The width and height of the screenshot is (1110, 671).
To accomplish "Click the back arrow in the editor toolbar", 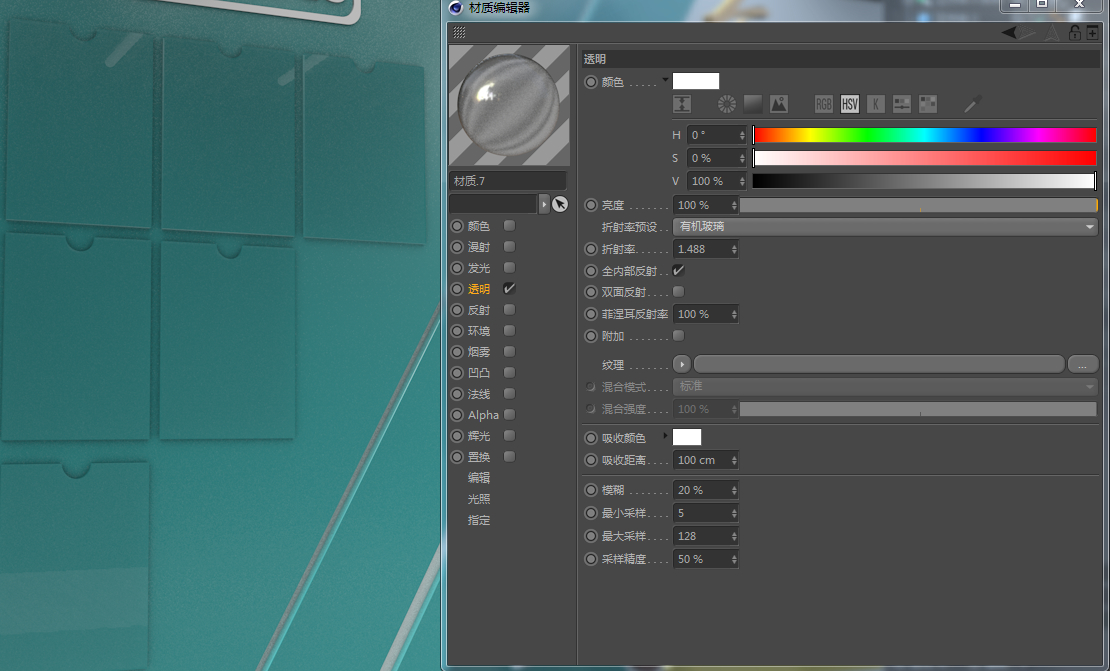I will point(1009,33).
